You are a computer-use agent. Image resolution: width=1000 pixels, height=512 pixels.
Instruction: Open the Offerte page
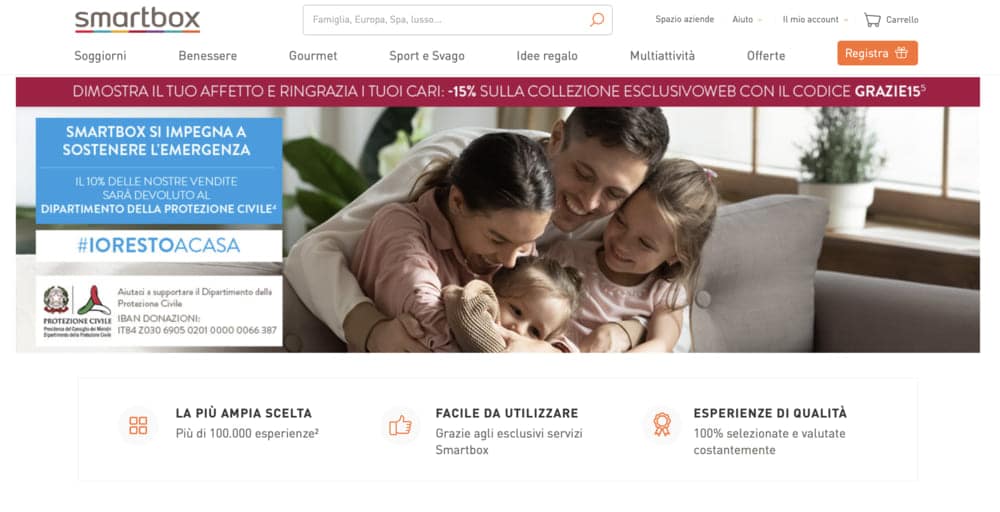765,55
